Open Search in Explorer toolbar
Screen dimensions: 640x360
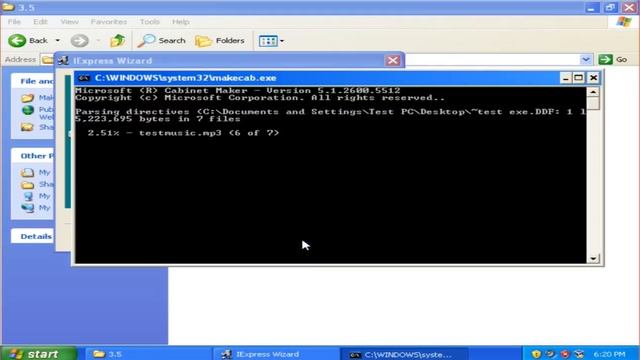point(161,40)
